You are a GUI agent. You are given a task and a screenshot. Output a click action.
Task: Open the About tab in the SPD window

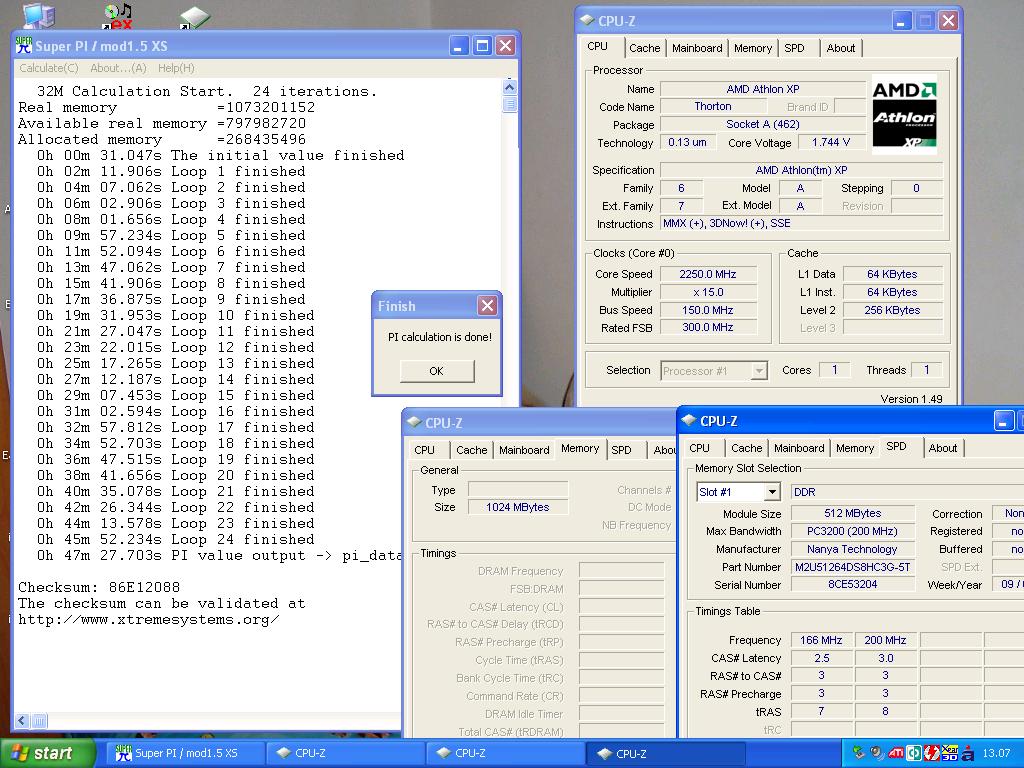(943, 448)
